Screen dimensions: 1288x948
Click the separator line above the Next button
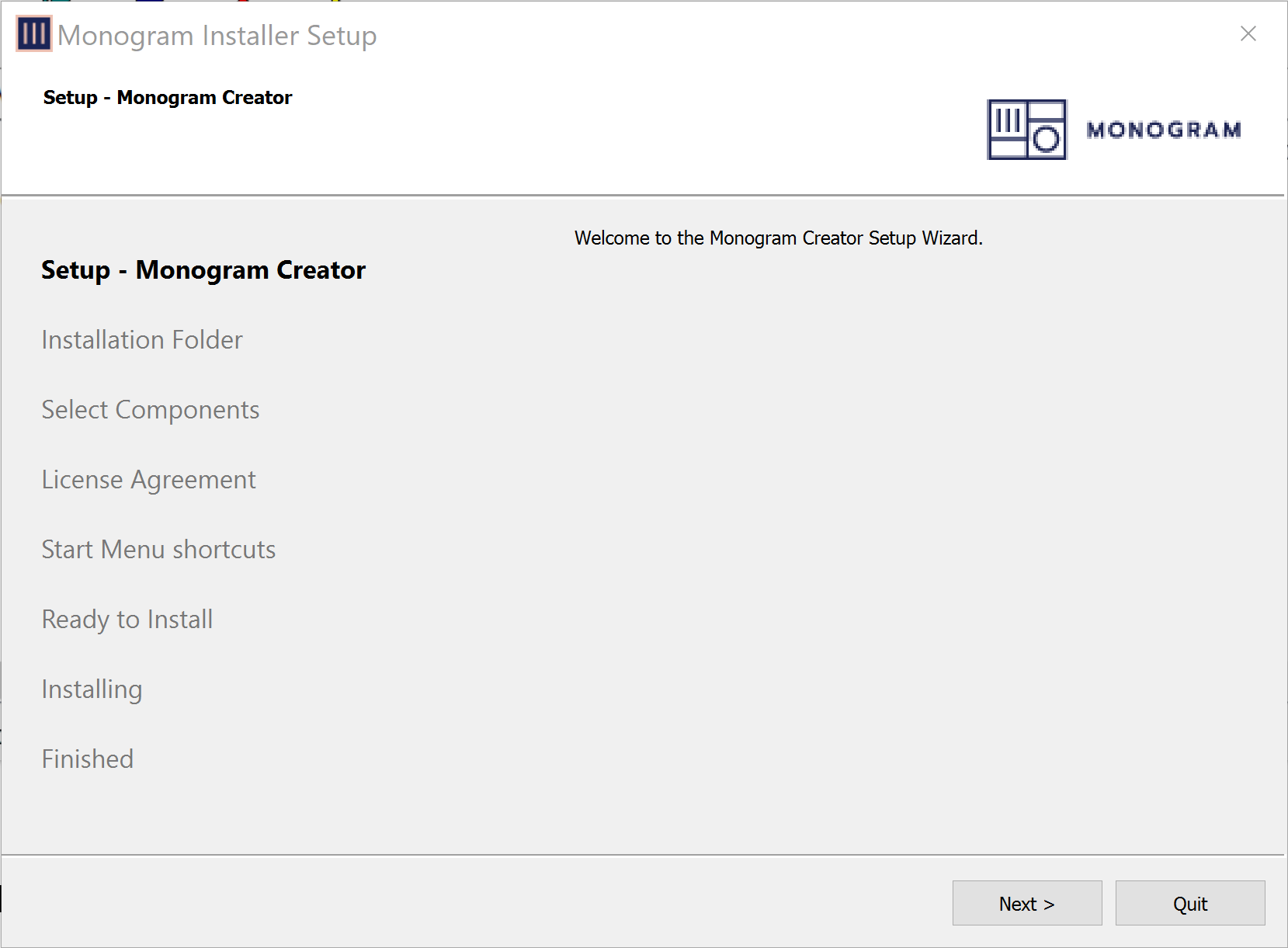(x=643, y=855)
